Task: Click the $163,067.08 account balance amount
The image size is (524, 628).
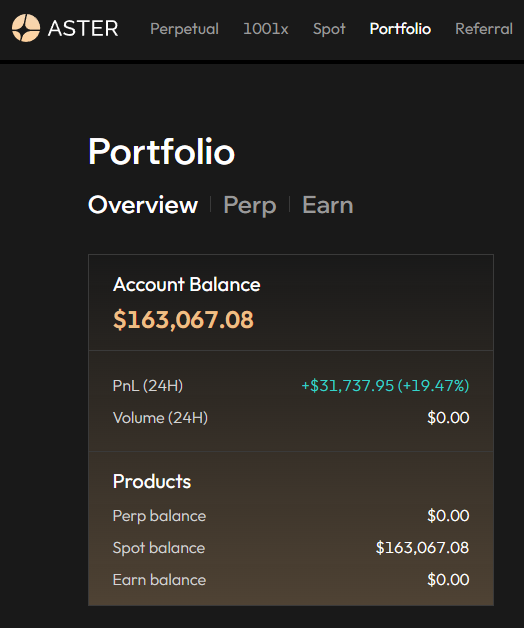Action: pyautogui.click(x=183, y=320)
